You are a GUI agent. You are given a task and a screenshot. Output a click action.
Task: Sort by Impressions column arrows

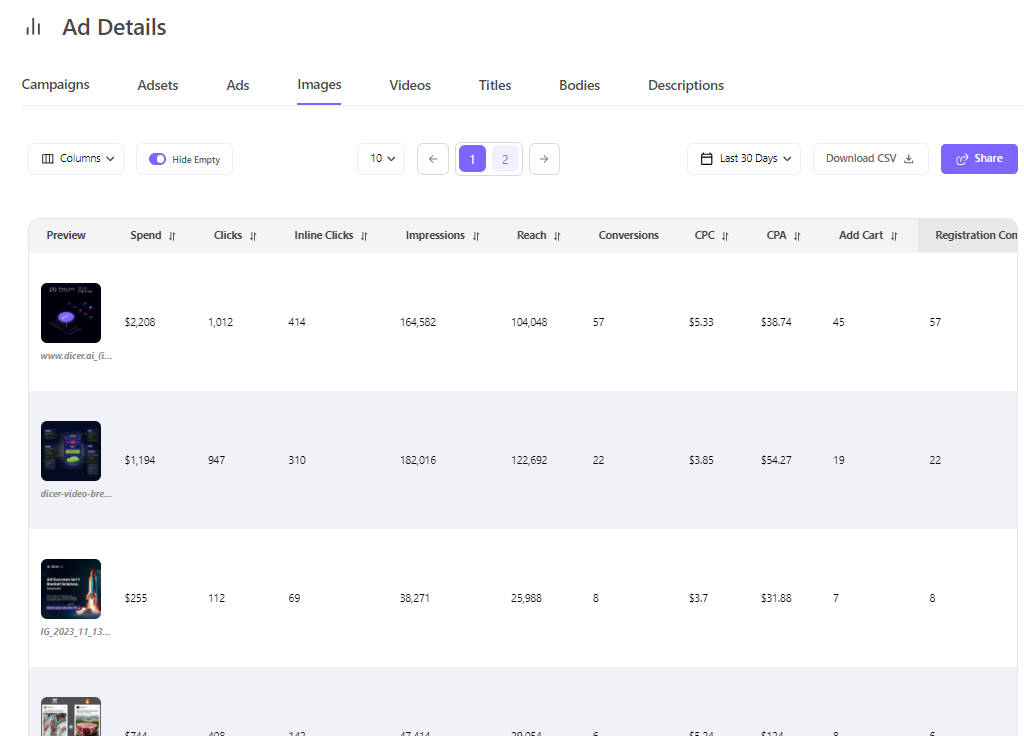coord(476,236)
